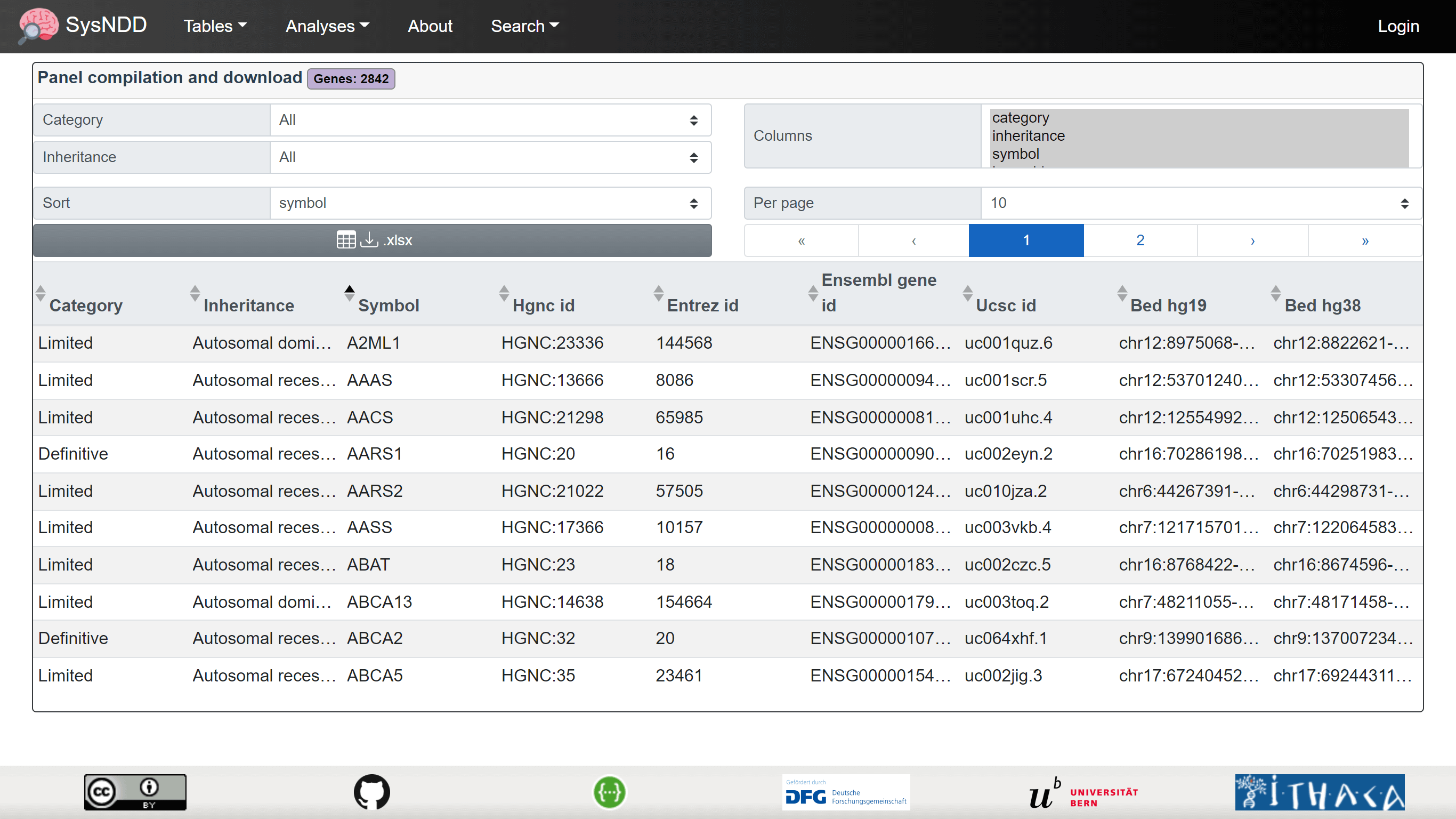Viewport: 1456px width, 819px height.
Task: Select page 2 in pagination
Action: 1140,240
